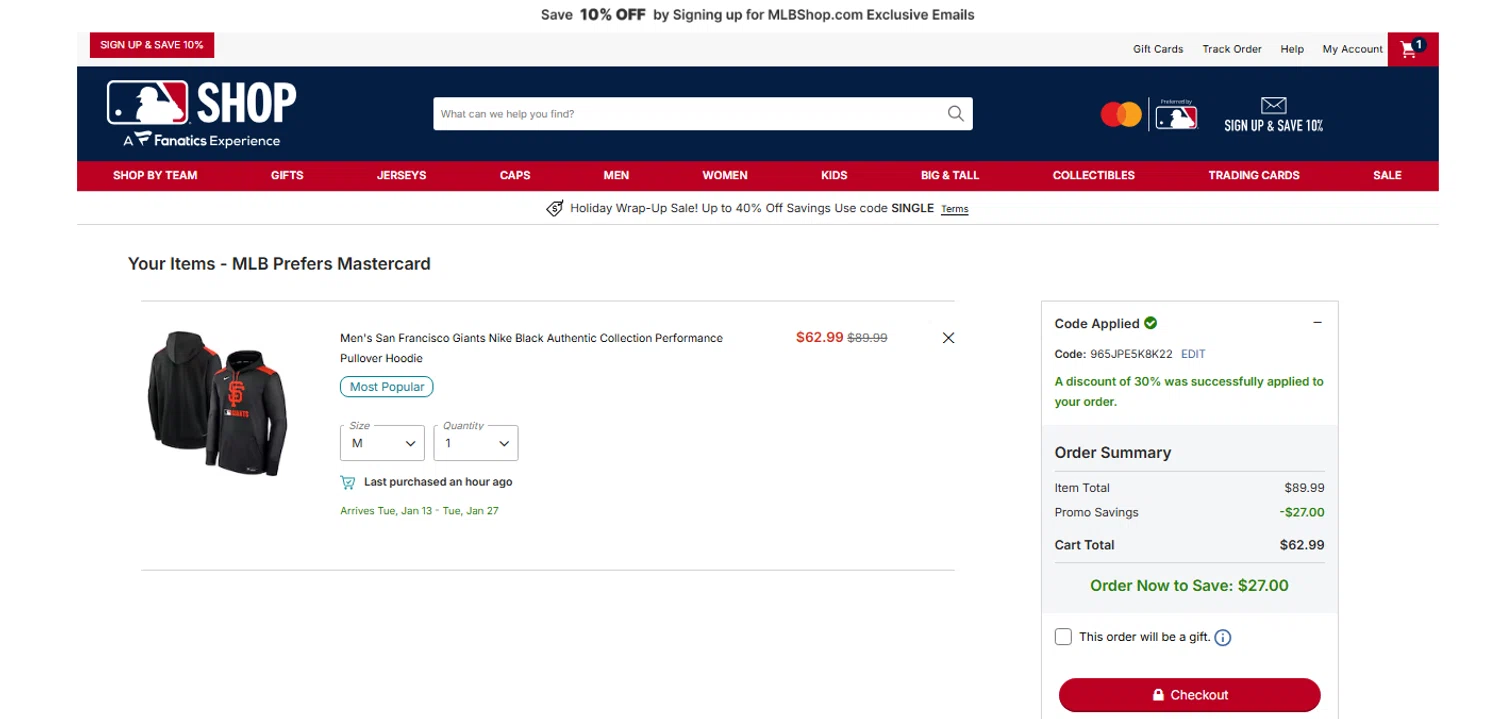1500x719 pixels.
Task: Click the Mastercard logo in header
Action: tap(1121, 115)
